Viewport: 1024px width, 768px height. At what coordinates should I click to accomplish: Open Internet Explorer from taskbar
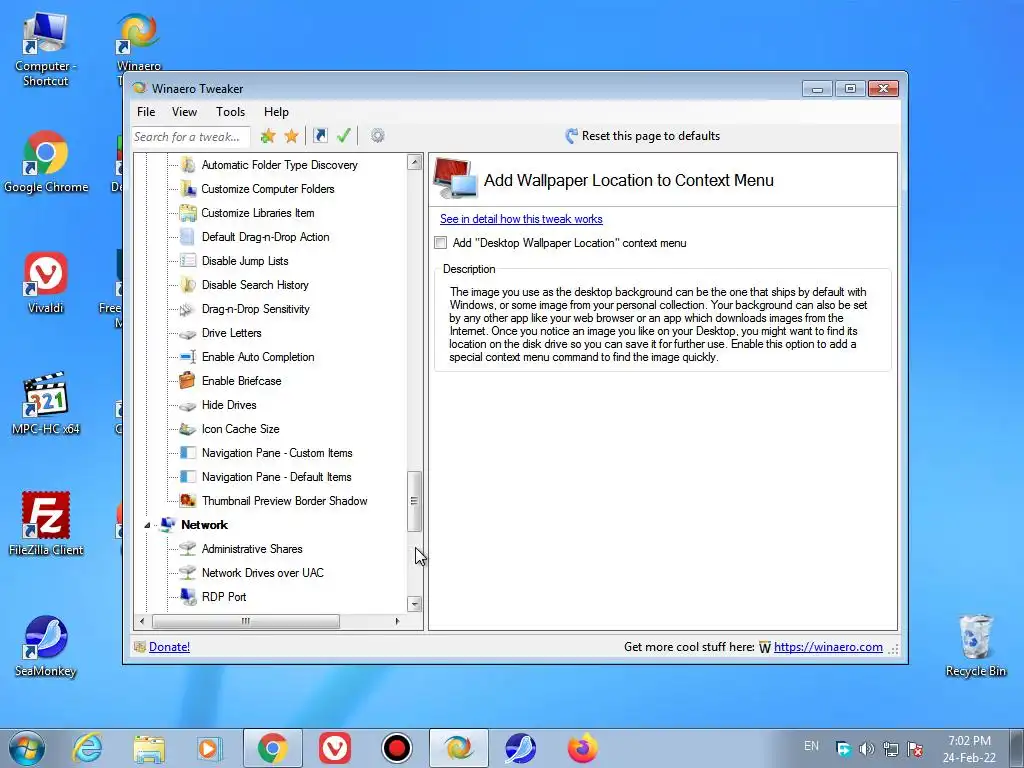point(87,748)
